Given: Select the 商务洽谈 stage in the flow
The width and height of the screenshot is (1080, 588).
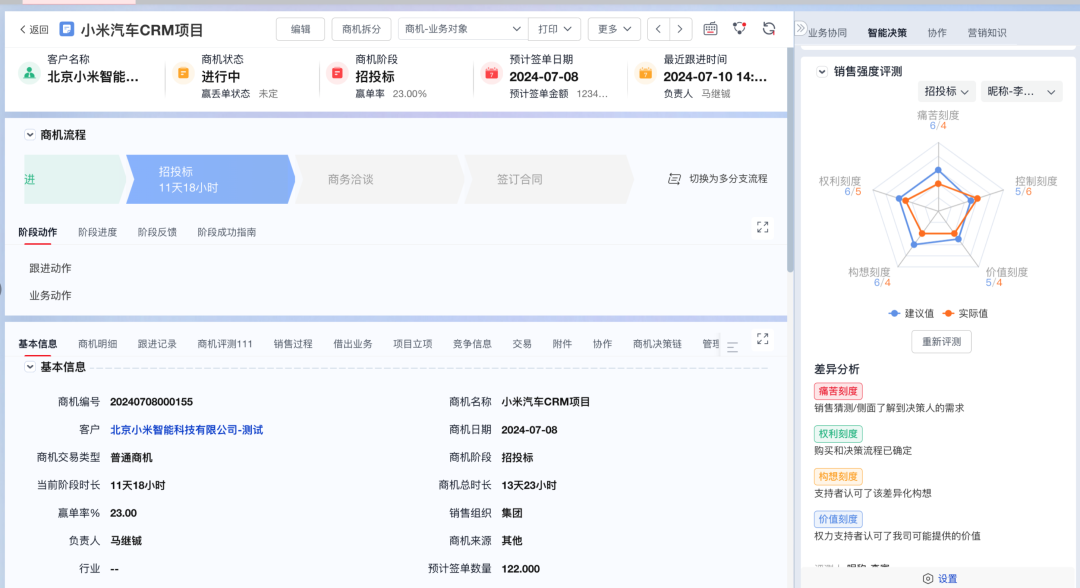Looking at the screenshot, I should 379,179.
